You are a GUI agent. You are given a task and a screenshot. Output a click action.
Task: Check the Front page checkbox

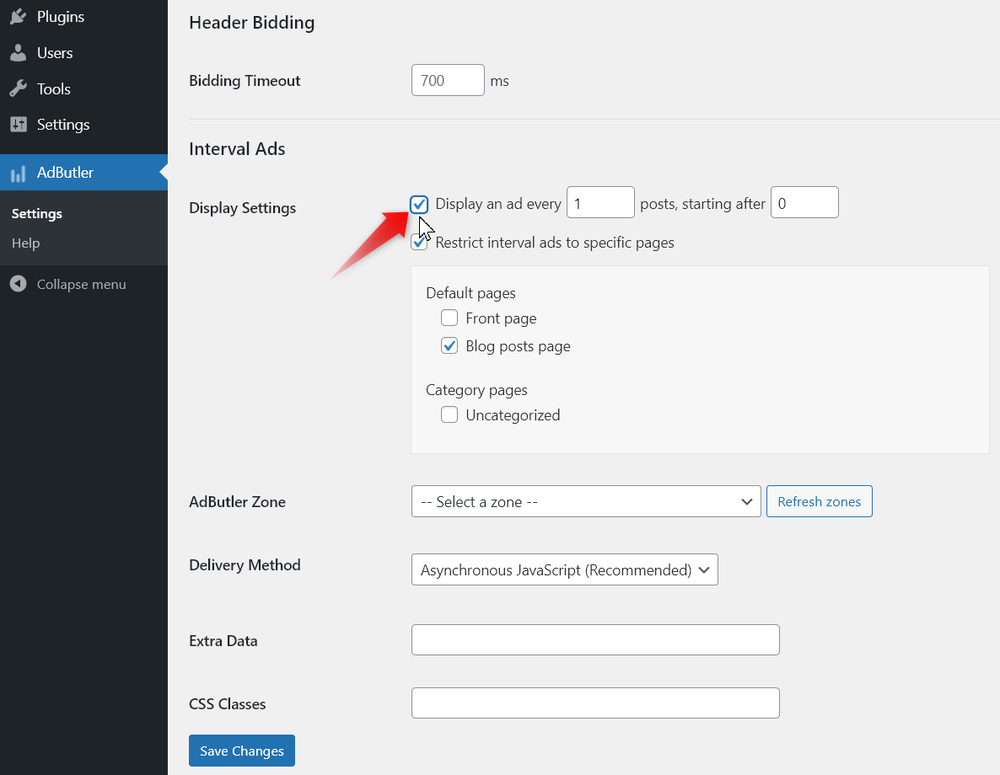449,318
